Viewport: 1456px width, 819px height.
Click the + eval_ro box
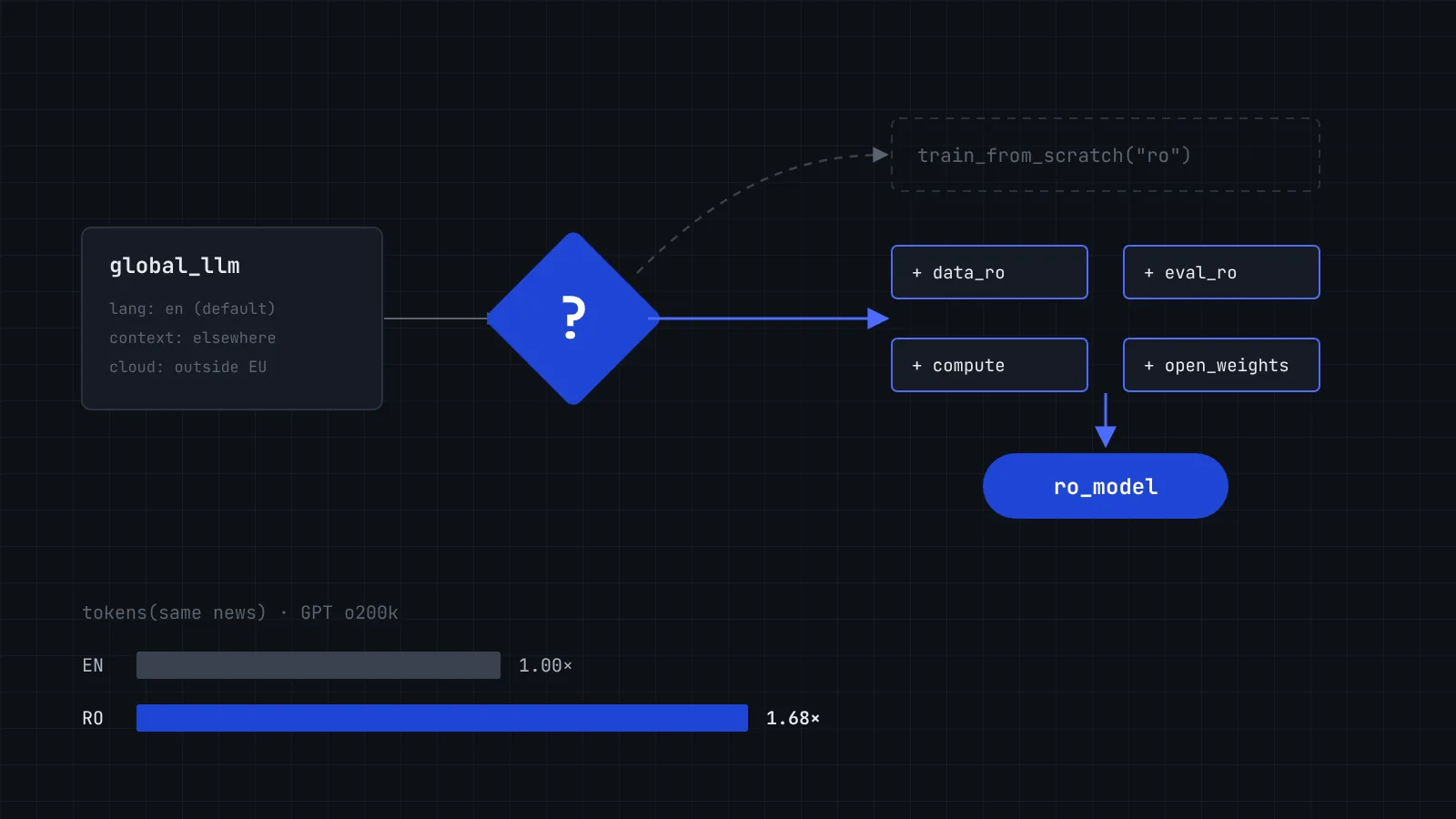tap(1221, 272)
